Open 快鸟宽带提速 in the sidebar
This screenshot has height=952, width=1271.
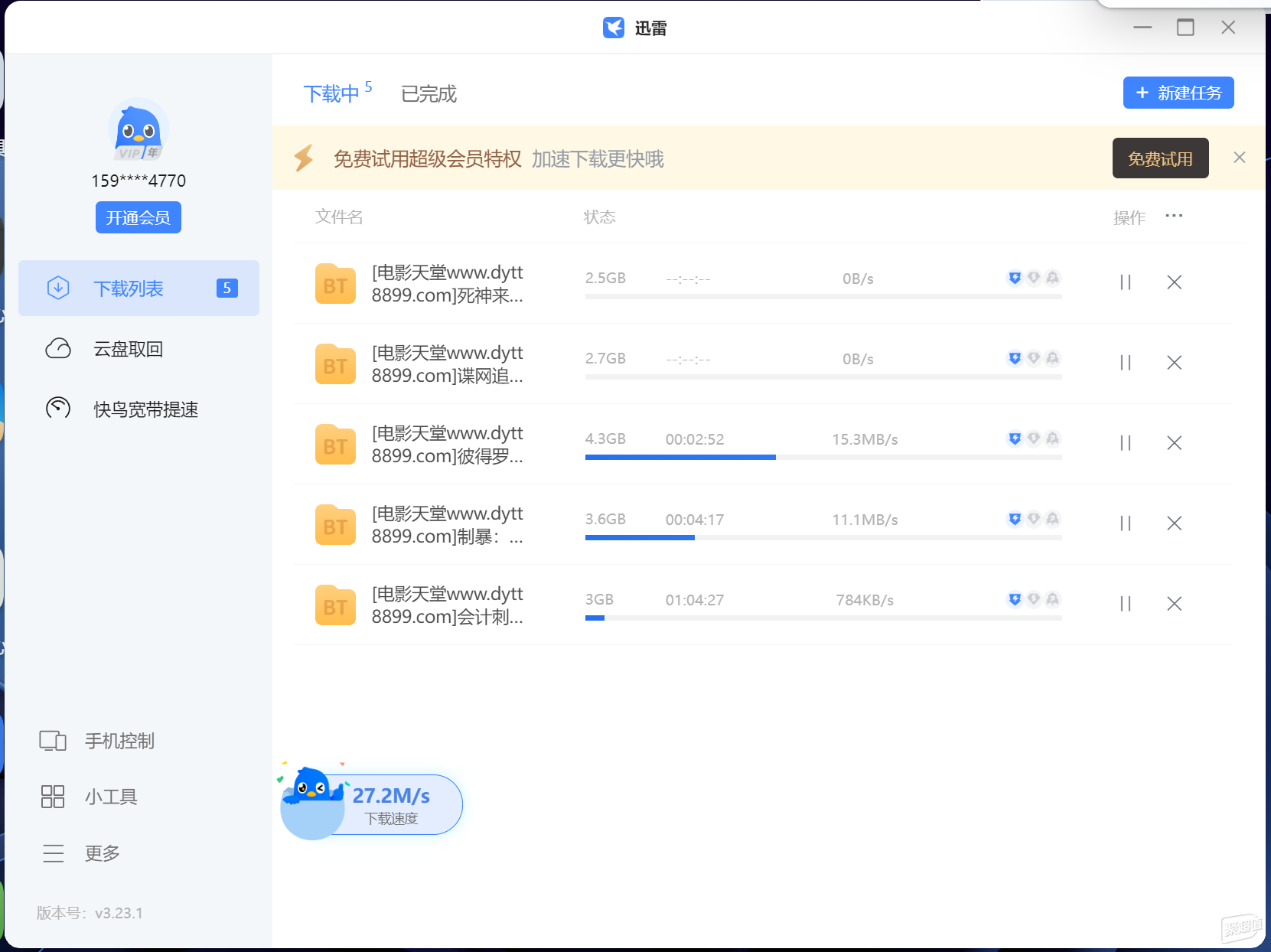click(x=139, y=409)
